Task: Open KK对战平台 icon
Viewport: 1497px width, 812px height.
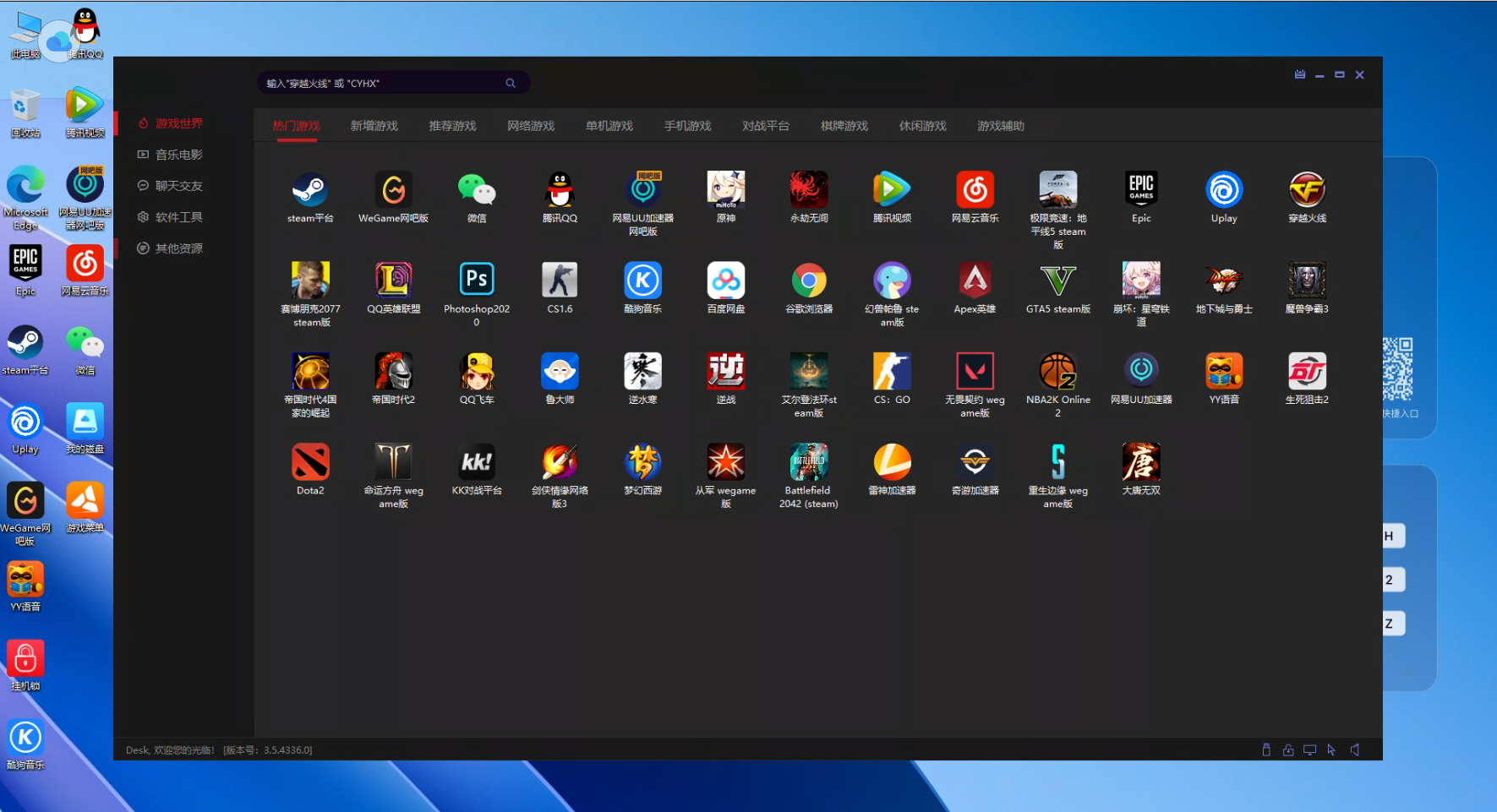Action: point(477,462)
